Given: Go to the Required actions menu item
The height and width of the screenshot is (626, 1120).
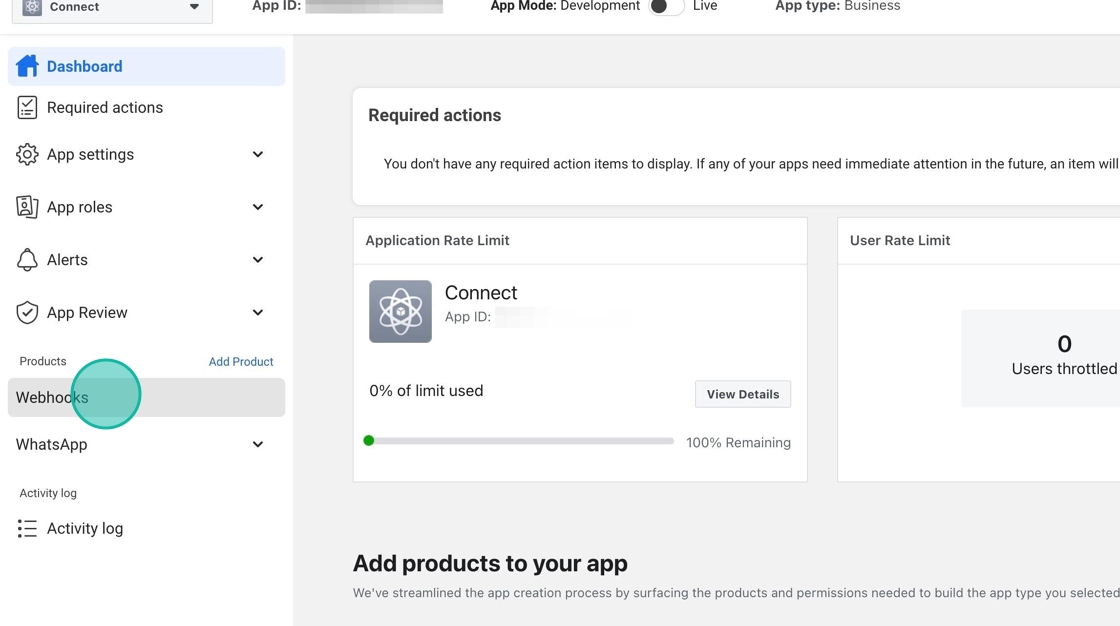Looking at the screenshot, I should coord(104,107).
